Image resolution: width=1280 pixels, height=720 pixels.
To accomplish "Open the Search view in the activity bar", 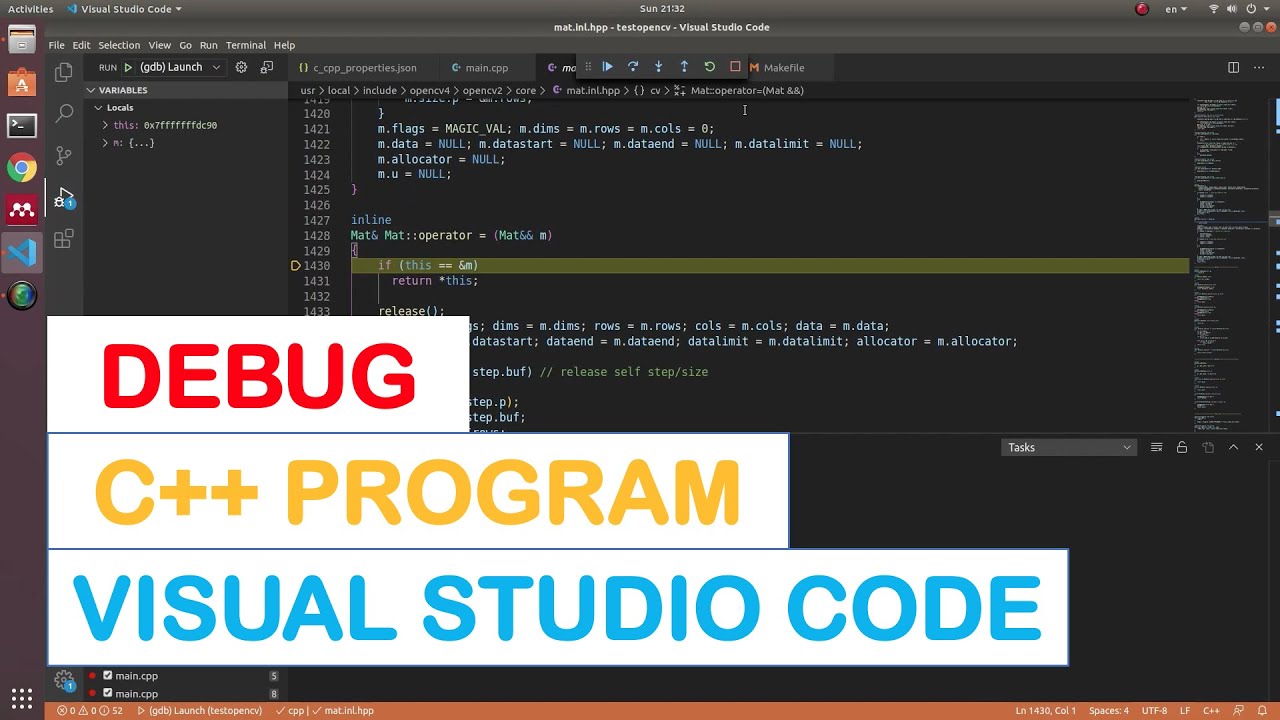I will (64, 113).
